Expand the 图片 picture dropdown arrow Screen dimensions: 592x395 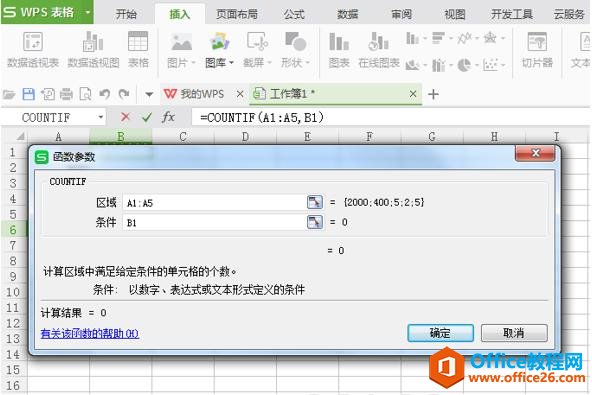coord(193,63)
